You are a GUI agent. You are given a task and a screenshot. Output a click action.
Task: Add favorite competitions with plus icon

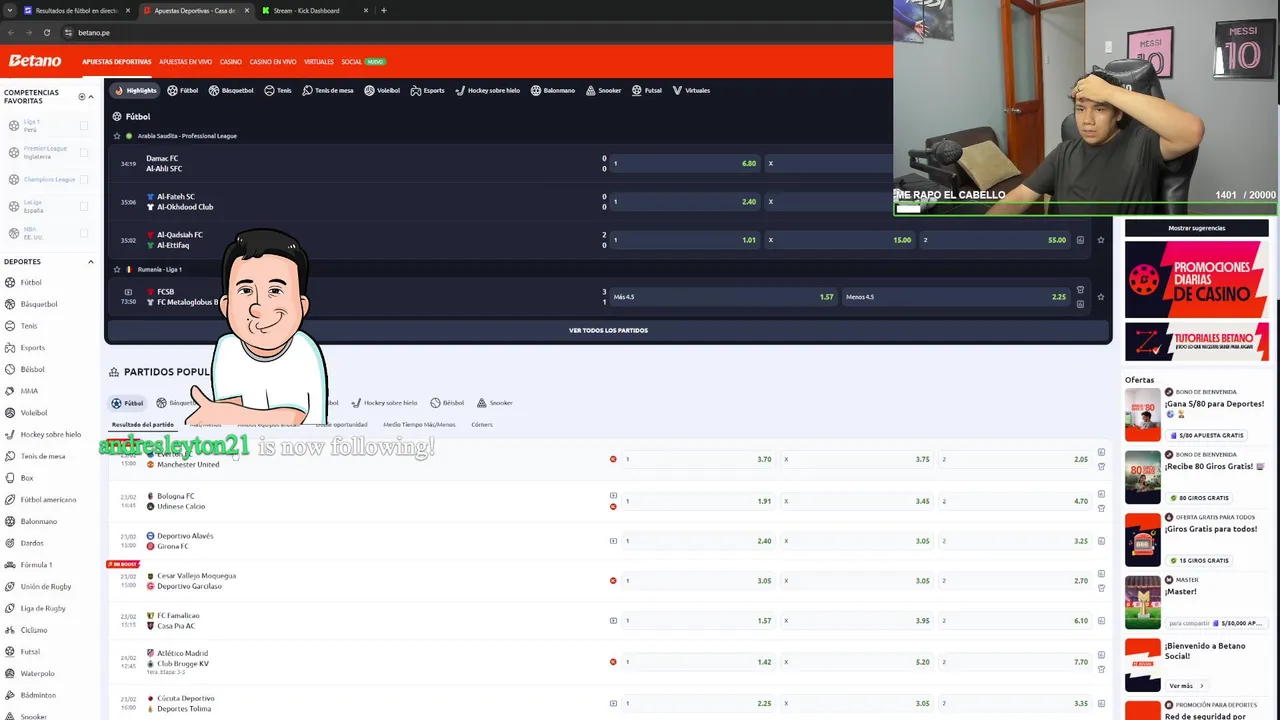(x=82, y=97)
